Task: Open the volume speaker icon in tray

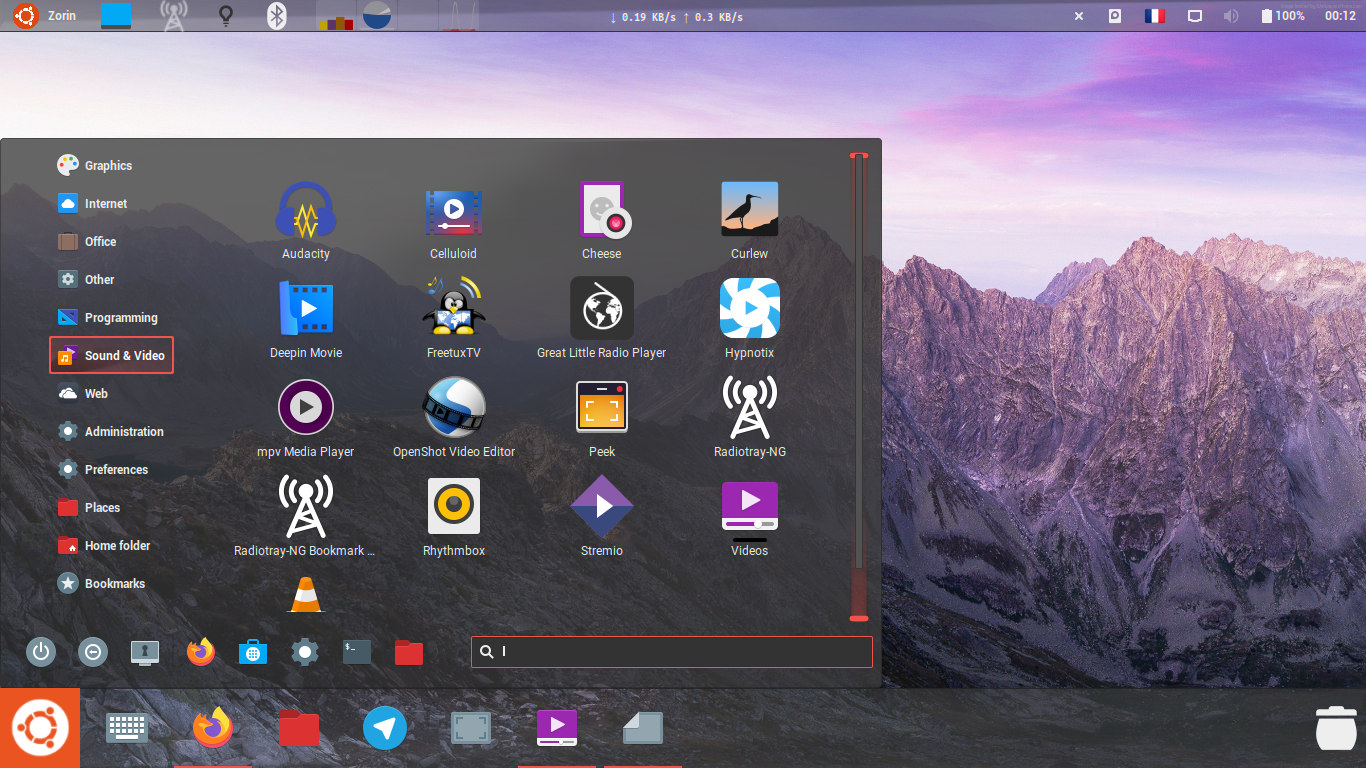Action: (1231, 16)
